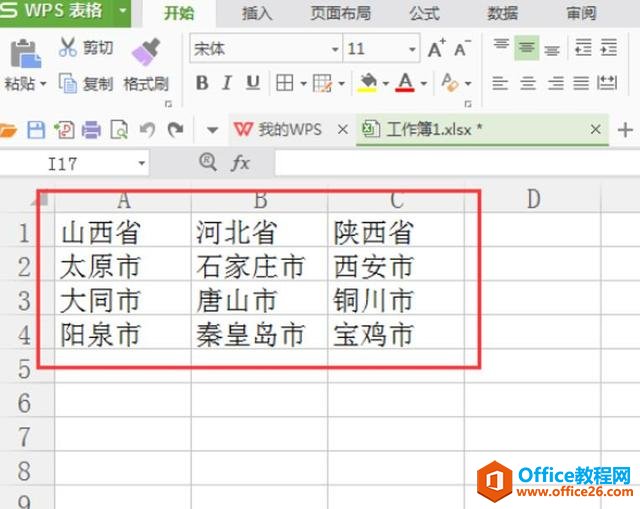Click the Cut (剪切) scissors button
Viewport: 640px width, 509px height.
pos(86,47)
